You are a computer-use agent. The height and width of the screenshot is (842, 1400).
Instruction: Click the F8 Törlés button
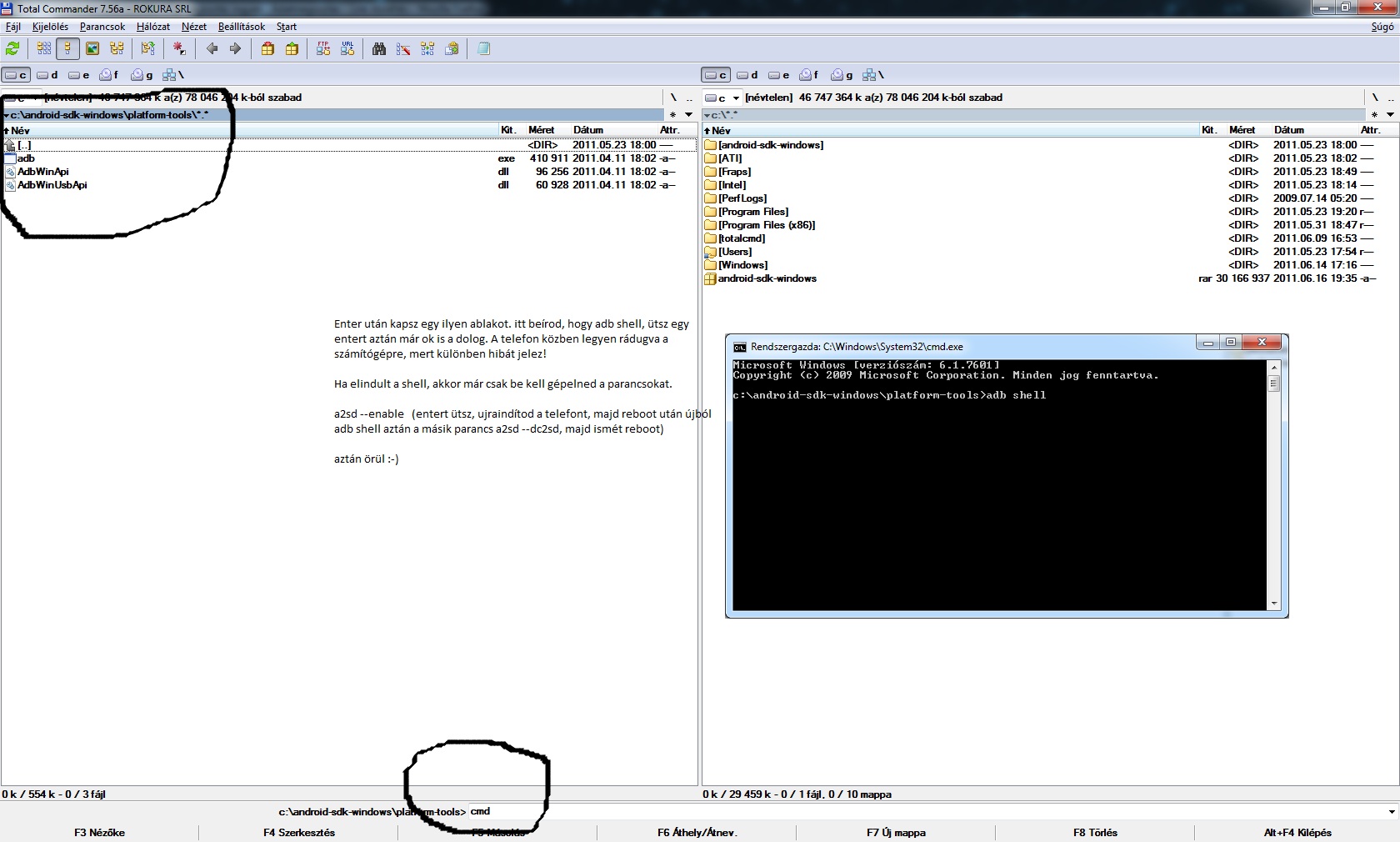pos(1095,832)
